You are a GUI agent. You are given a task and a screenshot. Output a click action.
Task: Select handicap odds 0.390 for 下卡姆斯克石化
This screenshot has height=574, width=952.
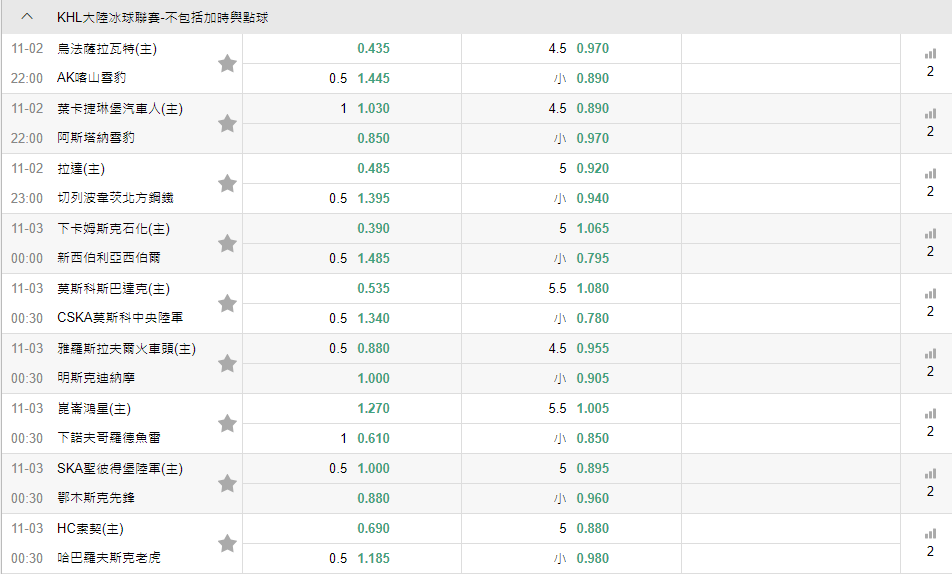pyautogui.click(x=373, y=229)
